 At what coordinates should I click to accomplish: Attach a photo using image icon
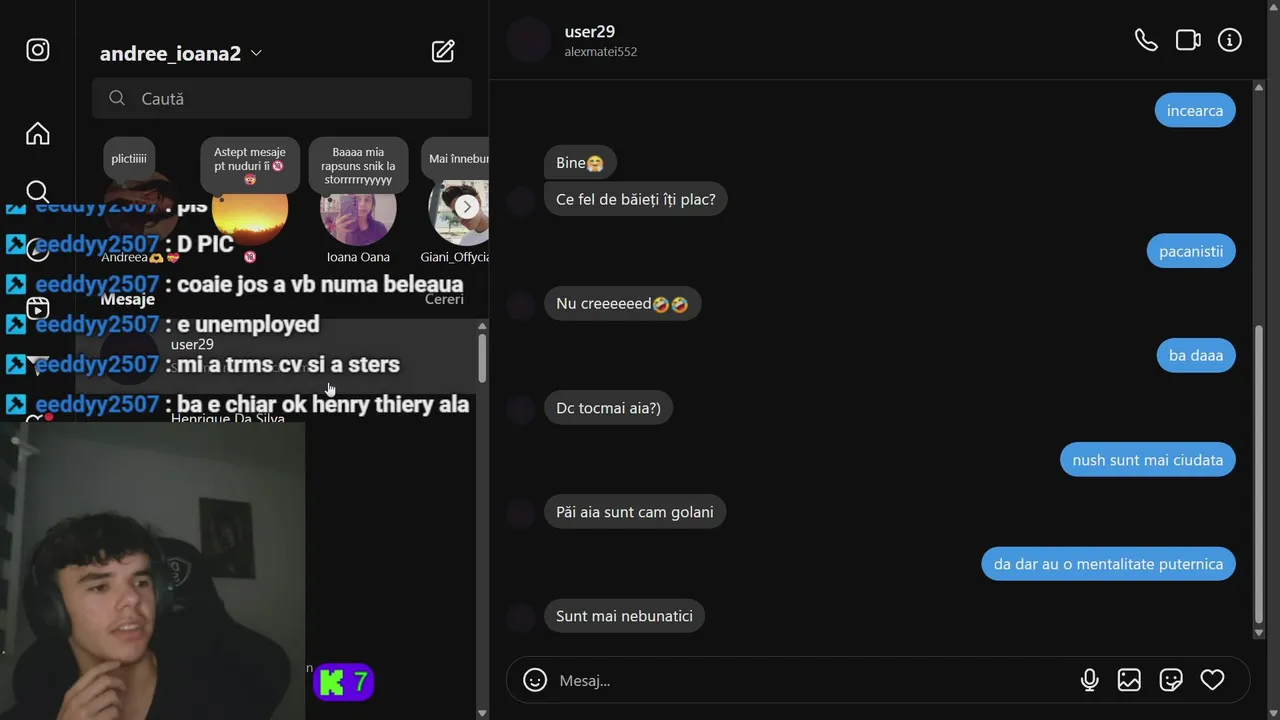point(1129,680)
